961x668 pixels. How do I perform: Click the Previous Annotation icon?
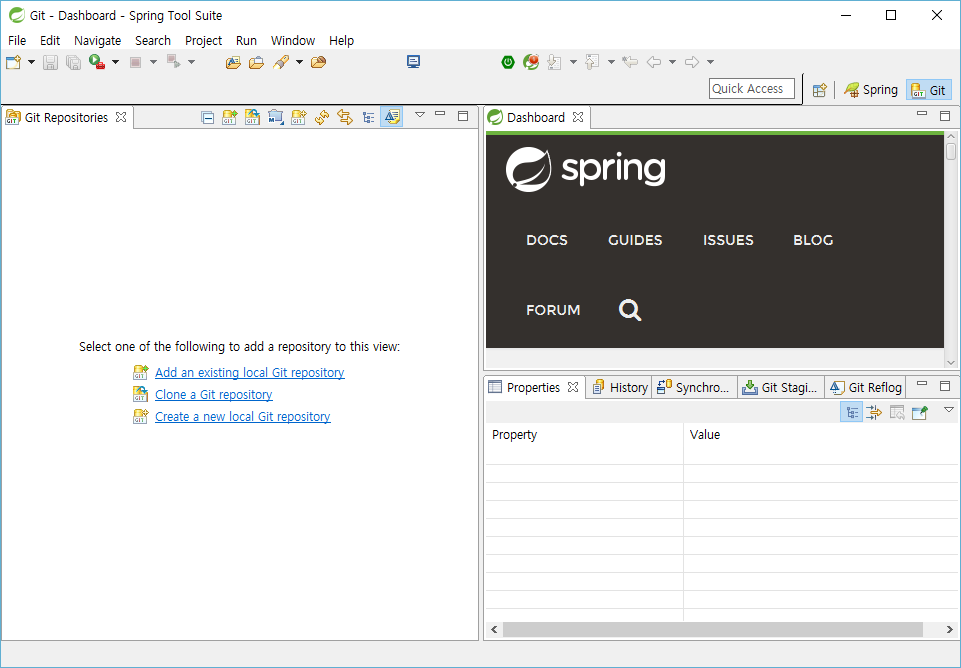click(592, 62)
